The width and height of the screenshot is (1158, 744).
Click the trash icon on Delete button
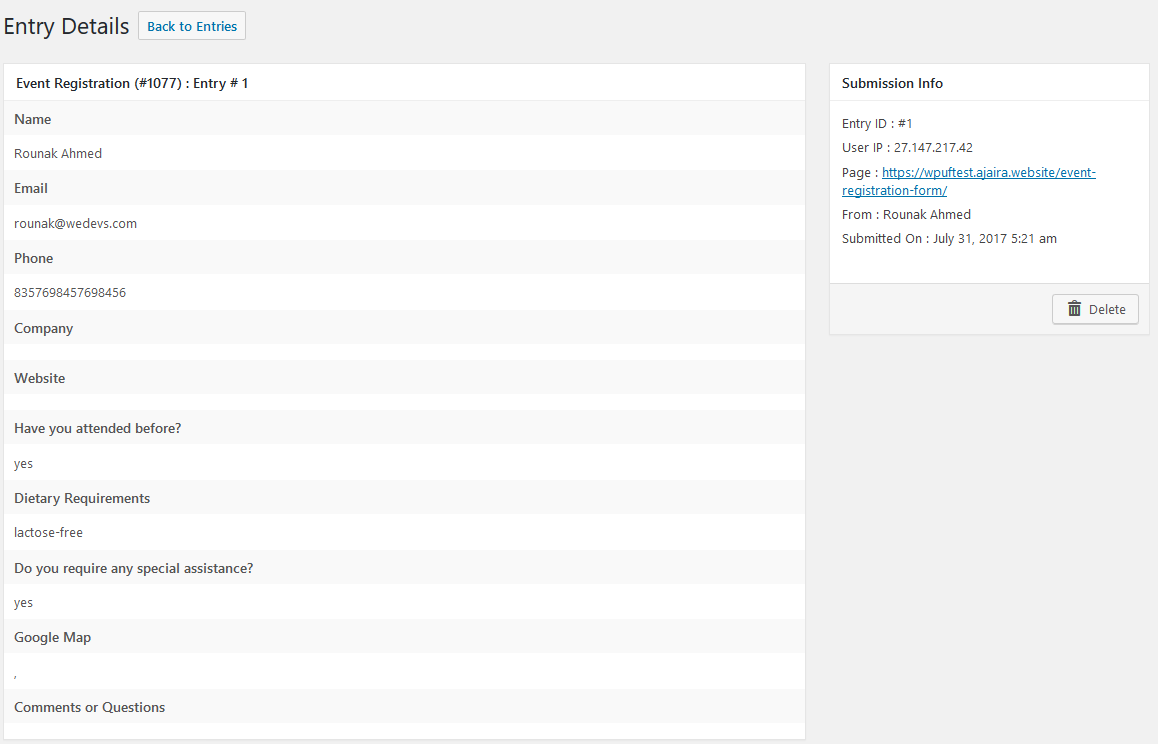(1075, 309)
